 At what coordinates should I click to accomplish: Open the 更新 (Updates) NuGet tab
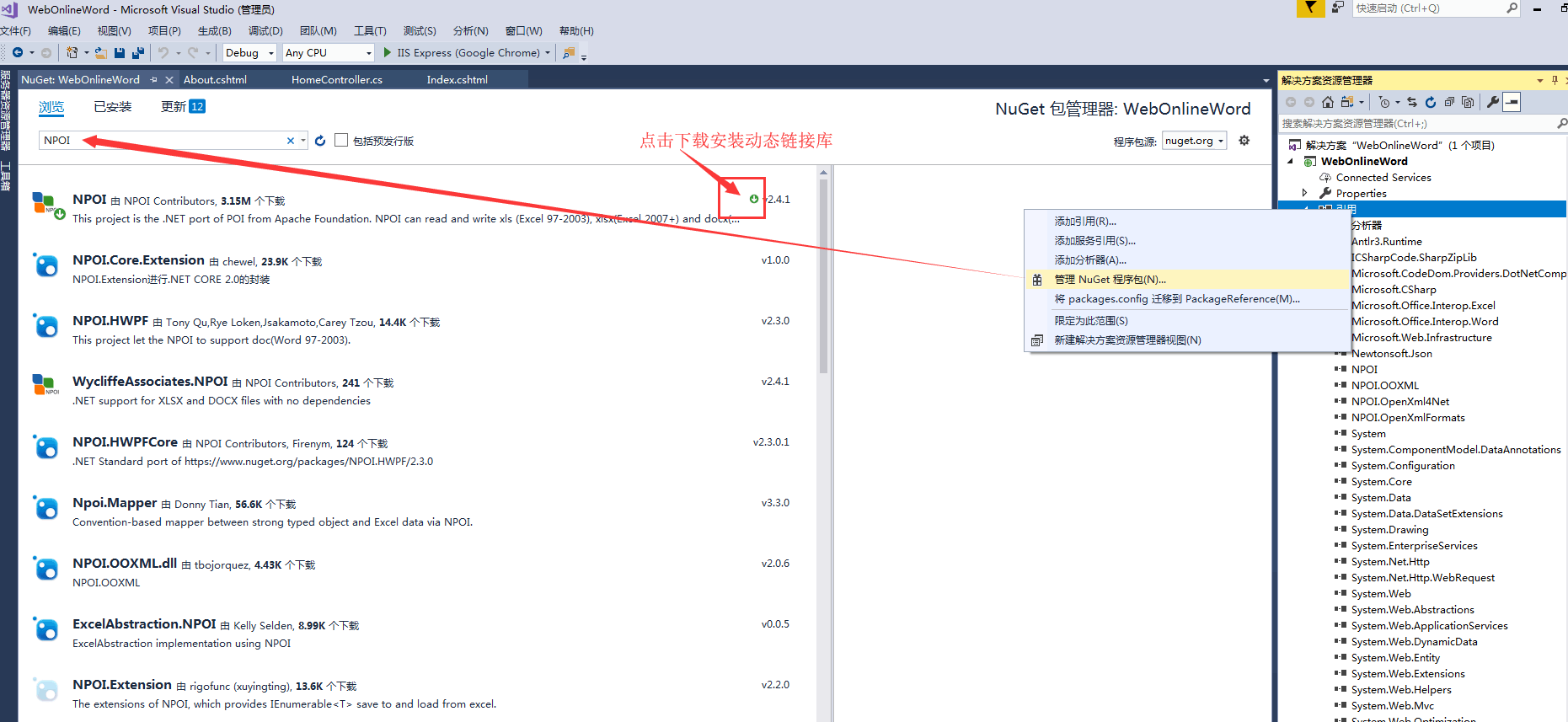click(x=183, y=107)
